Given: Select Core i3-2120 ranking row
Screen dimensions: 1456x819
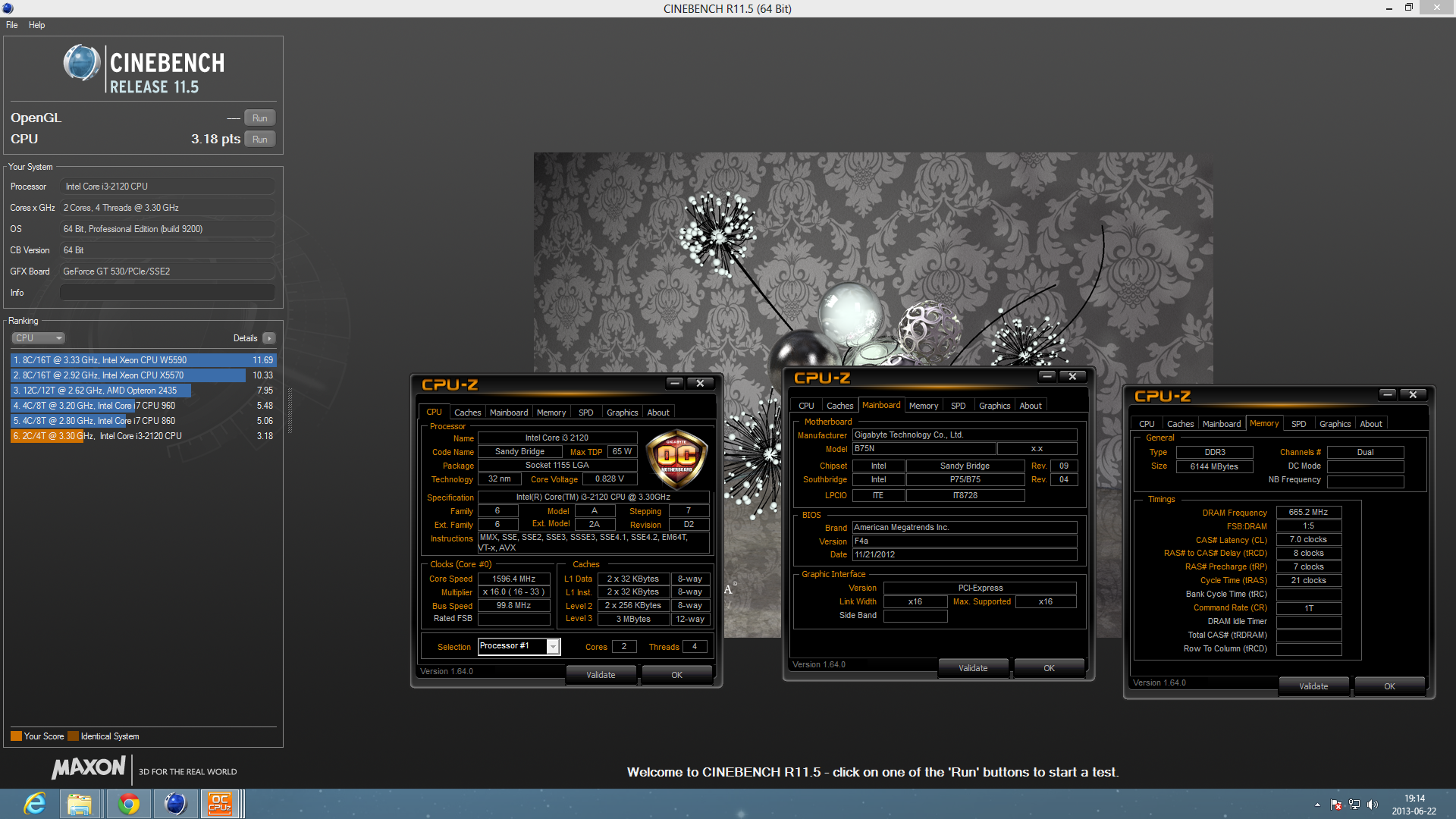Looking at the screenshot, I should (x=143, y=436).
